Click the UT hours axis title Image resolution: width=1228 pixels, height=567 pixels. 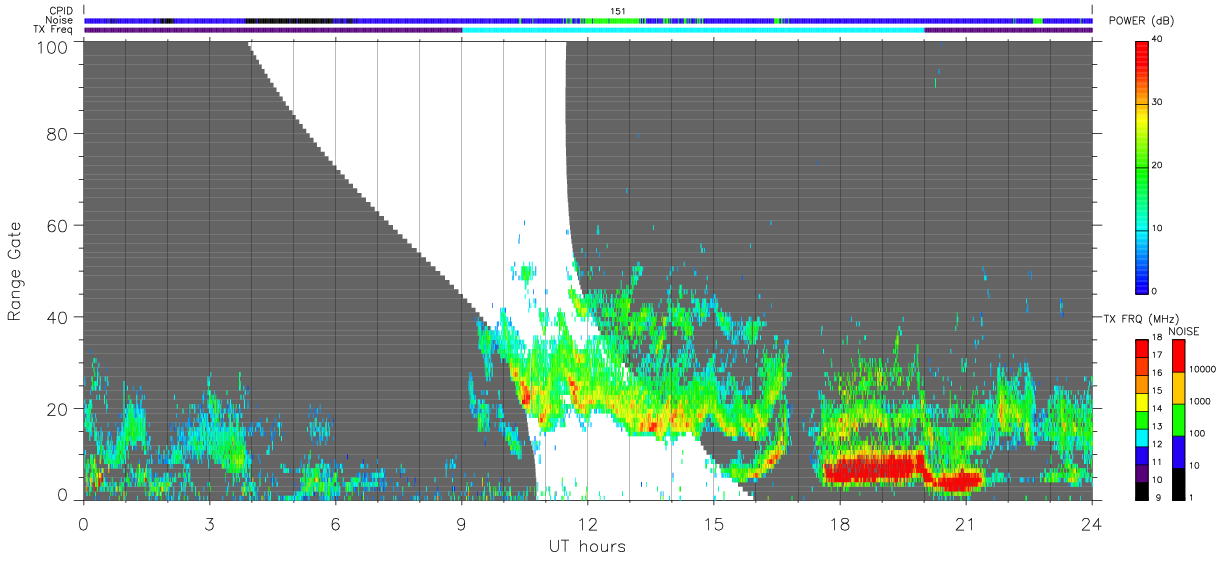[x=587, y=546]
